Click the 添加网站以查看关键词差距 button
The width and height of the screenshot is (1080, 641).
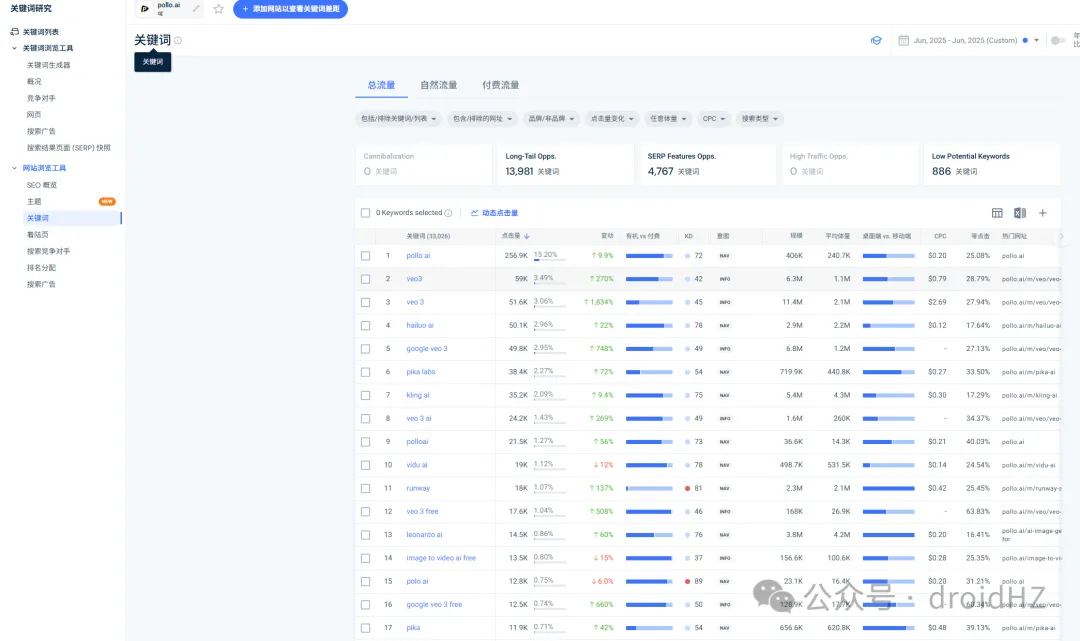(290, 9)
